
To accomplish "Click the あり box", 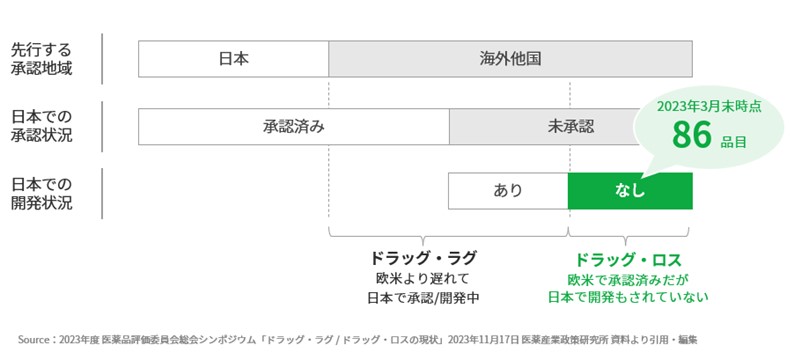I will coord(508,191).
